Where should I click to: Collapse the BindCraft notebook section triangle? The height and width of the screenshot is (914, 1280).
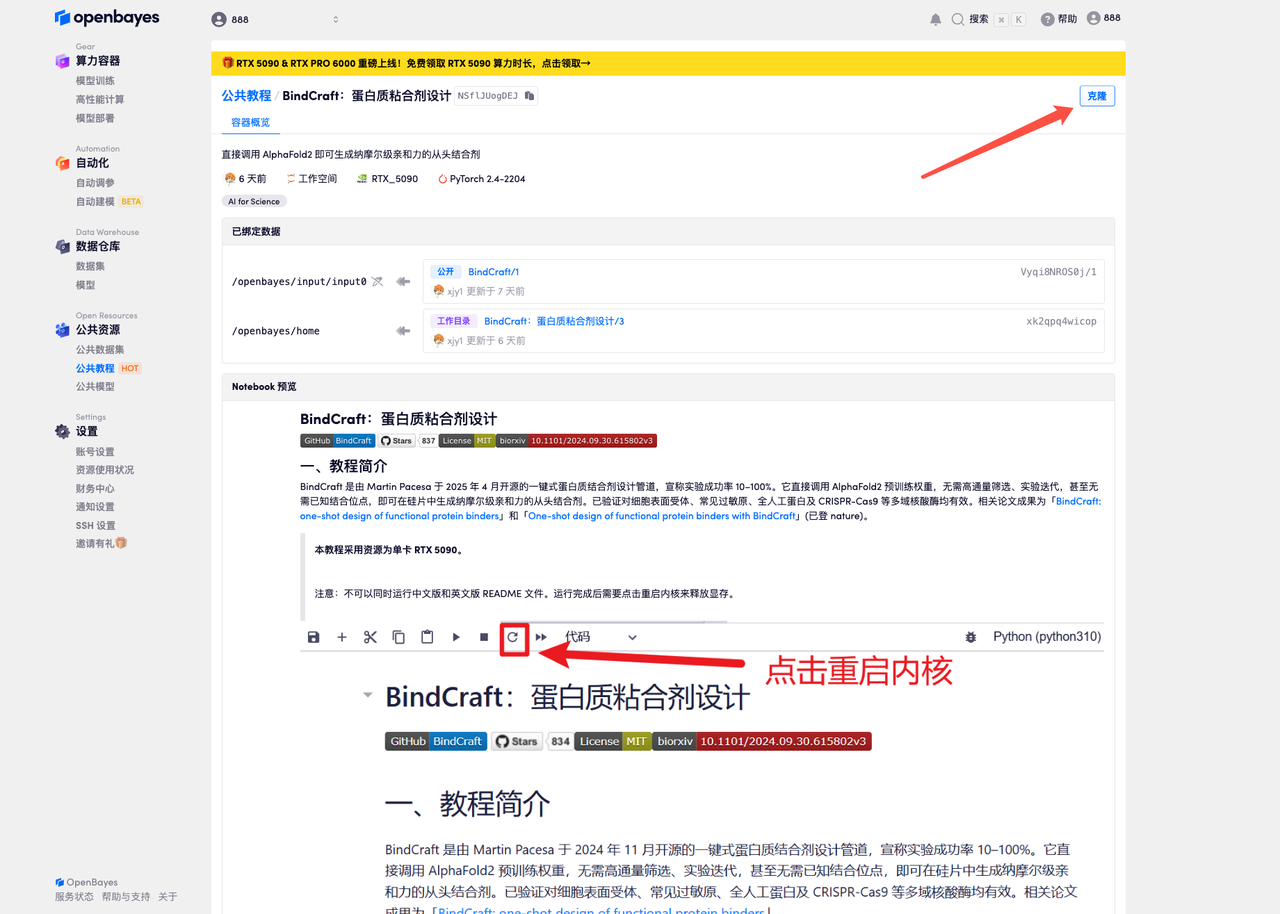tap(367, 694)
